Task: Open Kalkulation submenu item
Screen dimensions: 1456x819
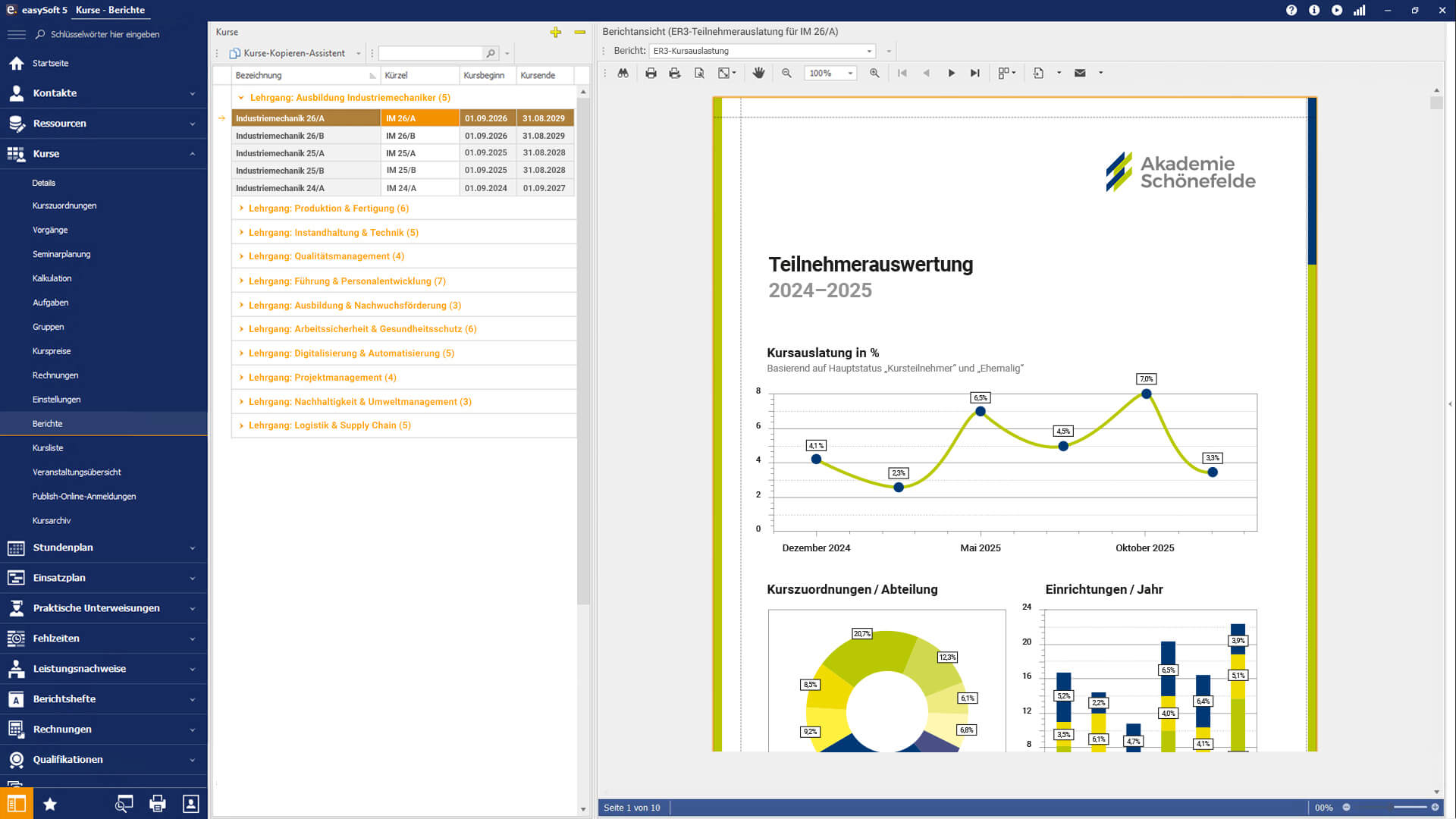Action: click(52, 278)
